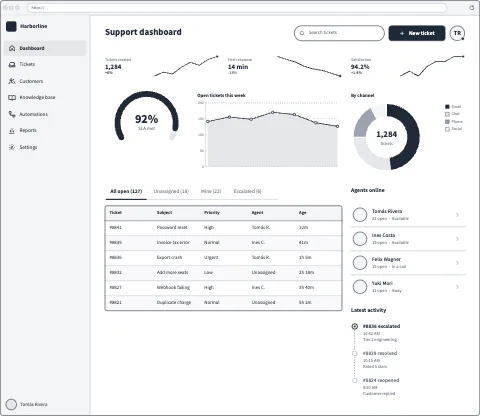Click the Harborline logo square
480x416 pixels.
pyautogui.click(x=11, y=26)
